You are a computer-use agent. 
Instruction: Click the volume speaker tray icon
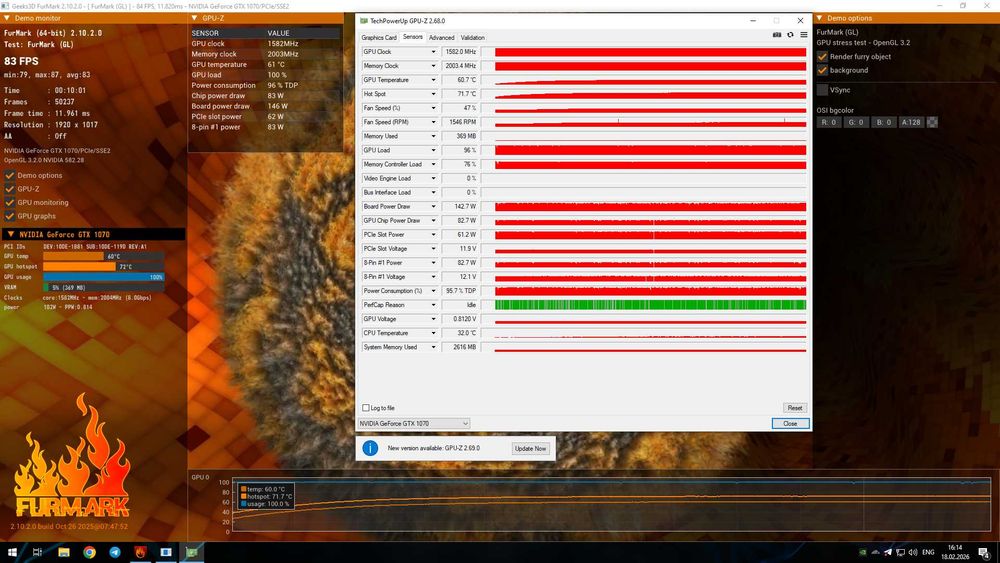click(913, 552)
